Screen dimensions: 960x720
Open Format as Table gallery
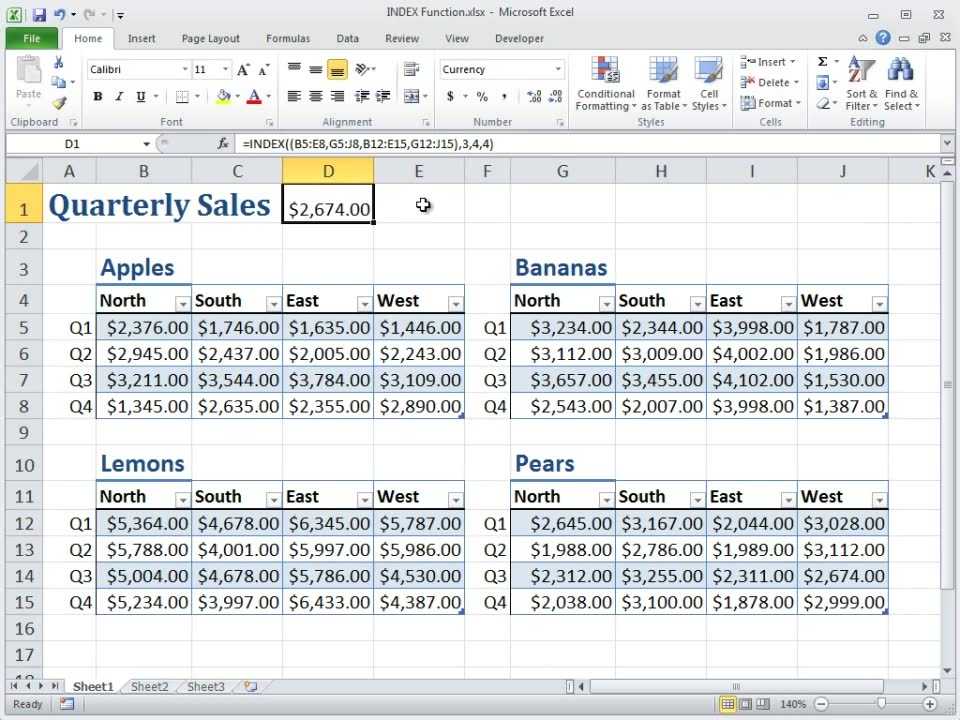(663, 84)
